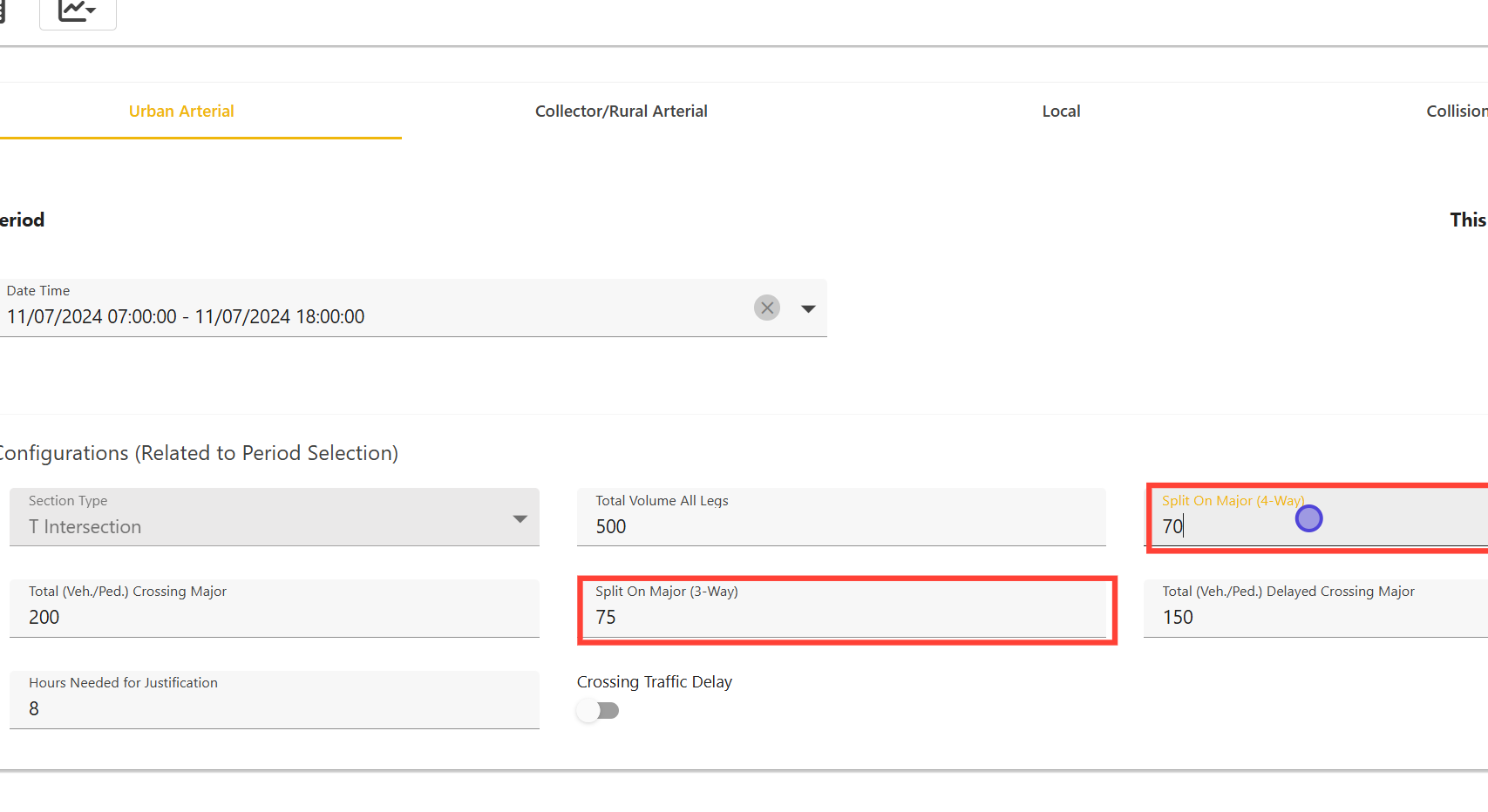This screenshot has height=812, width=1488.
Task: Click the Crossing Traffic Delay label
Action: [x=655, y=682]
